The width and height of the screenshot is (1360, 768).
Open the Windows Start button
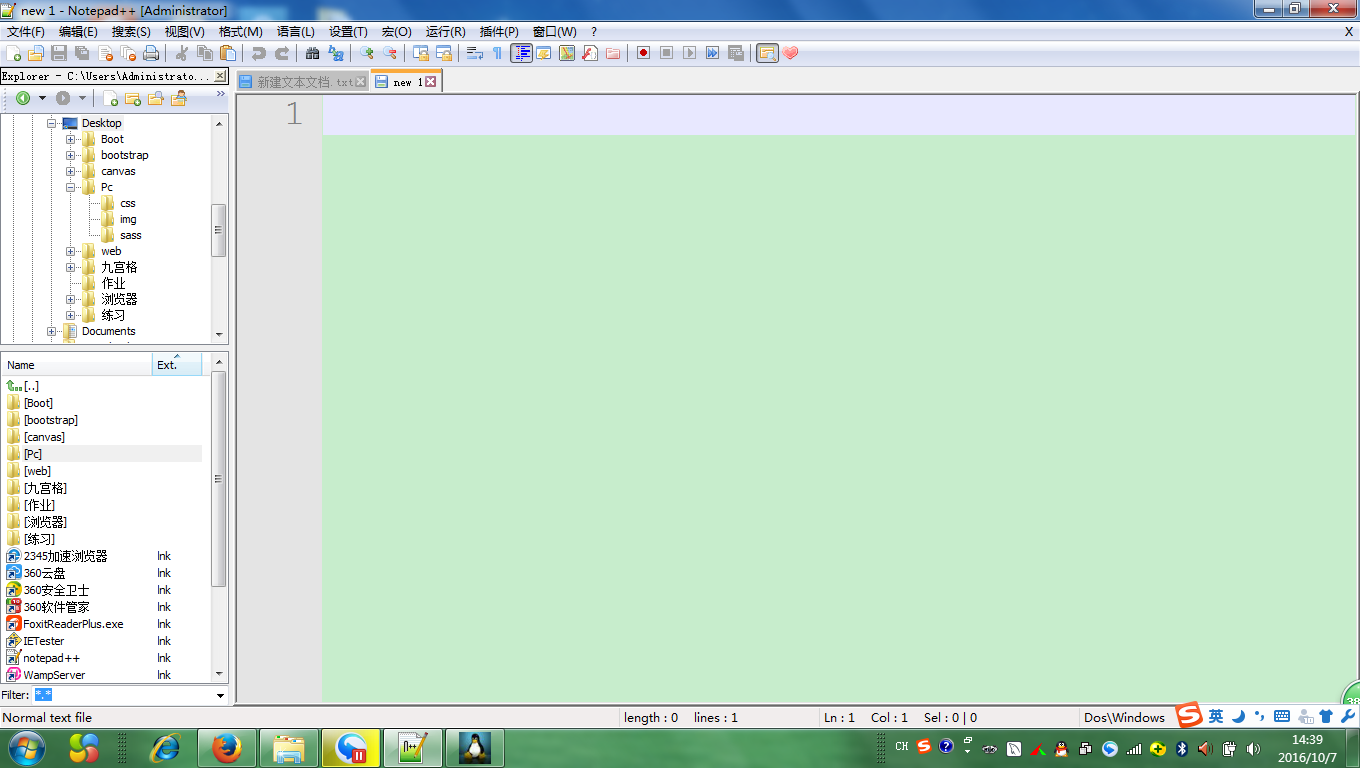(26, 748)
